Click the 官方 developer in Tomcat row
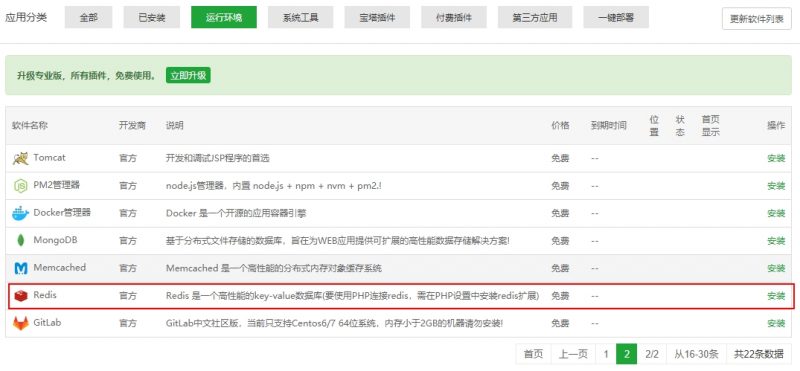 128,158
